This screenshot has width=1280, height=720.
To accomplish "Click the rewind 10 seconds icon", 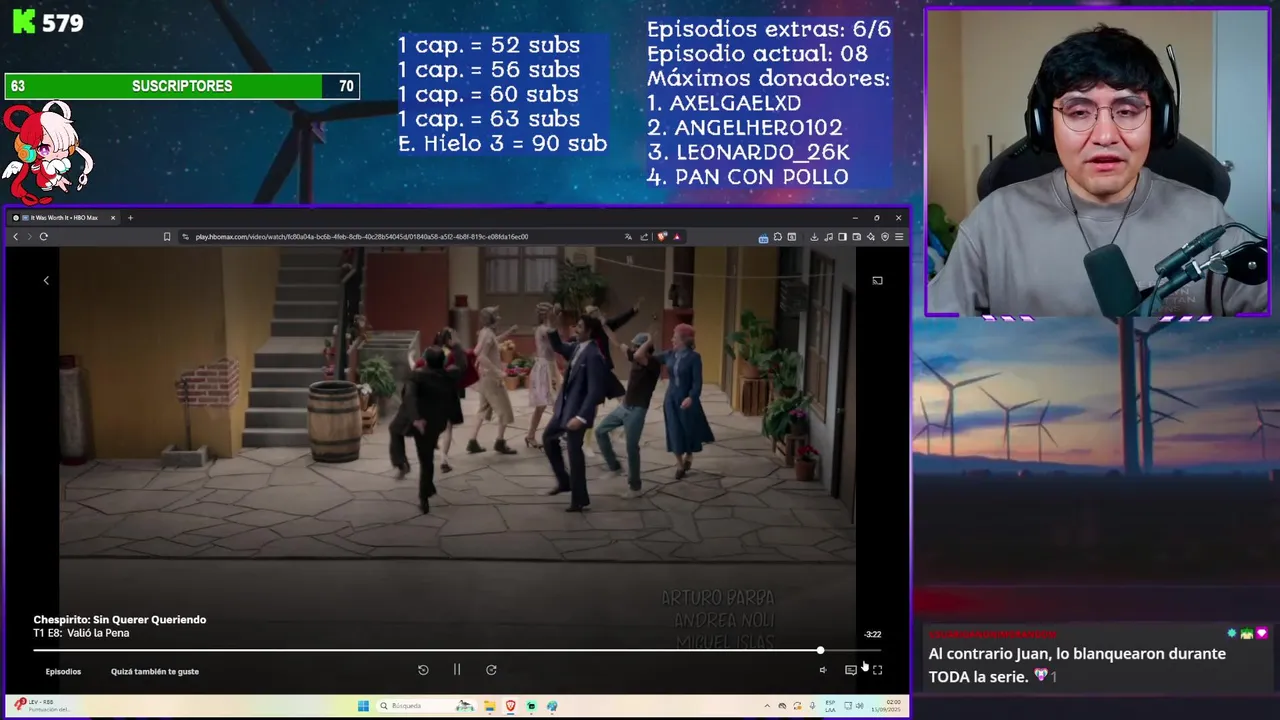I will 423,670.
